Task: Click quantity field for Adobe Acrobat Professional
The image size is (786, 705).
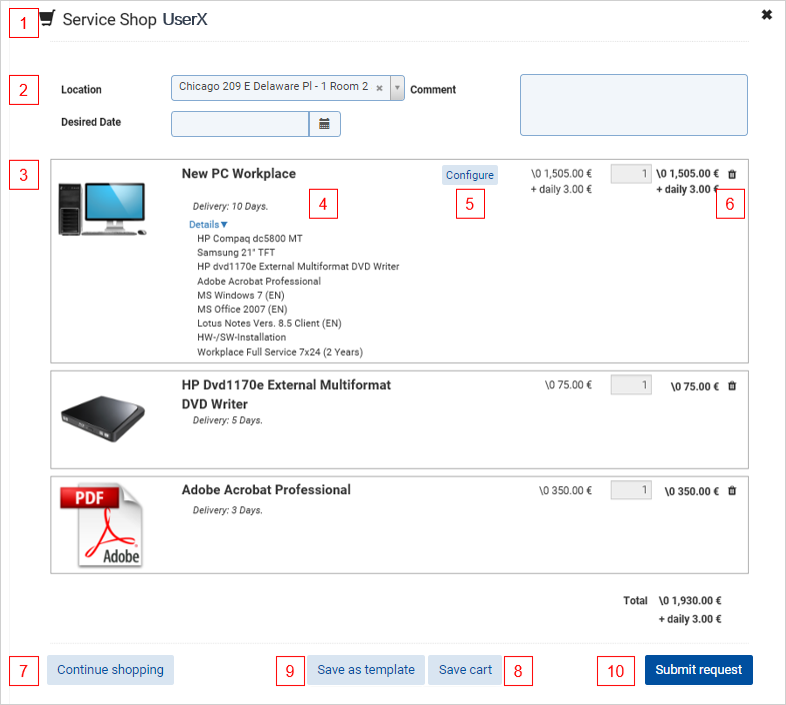Action: point(631,490)
